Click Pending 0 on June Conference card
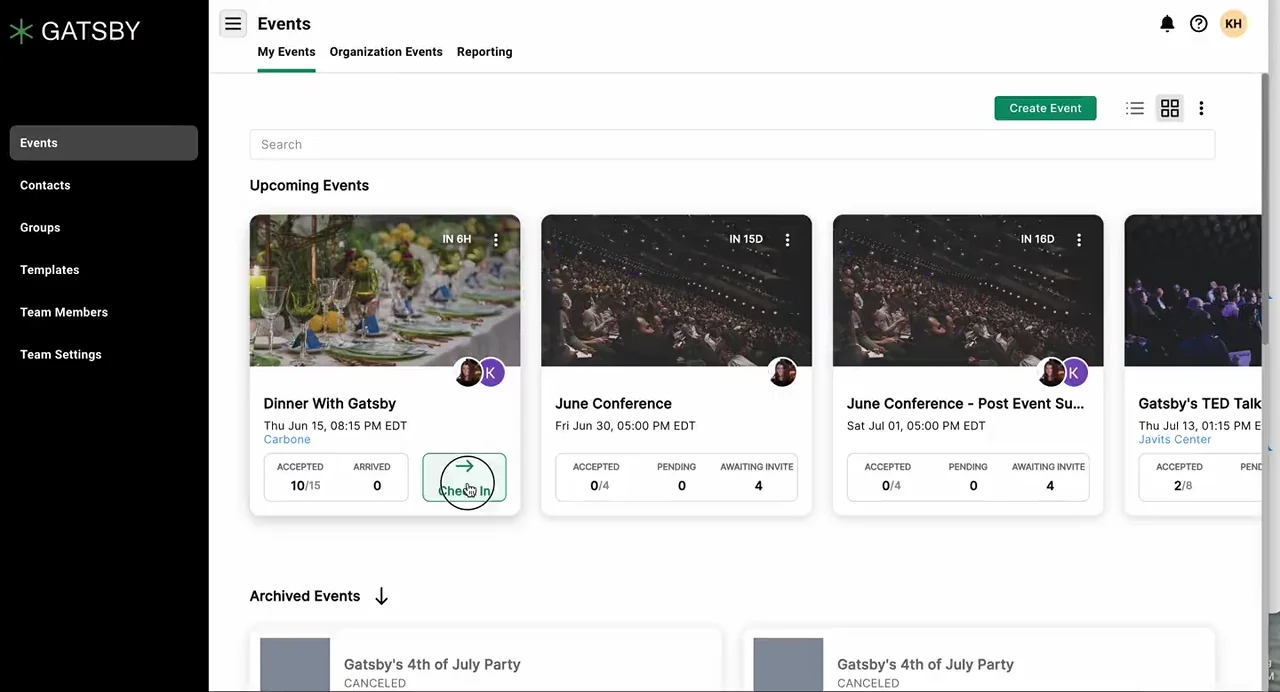1280x692 pixels. point(677,477)
